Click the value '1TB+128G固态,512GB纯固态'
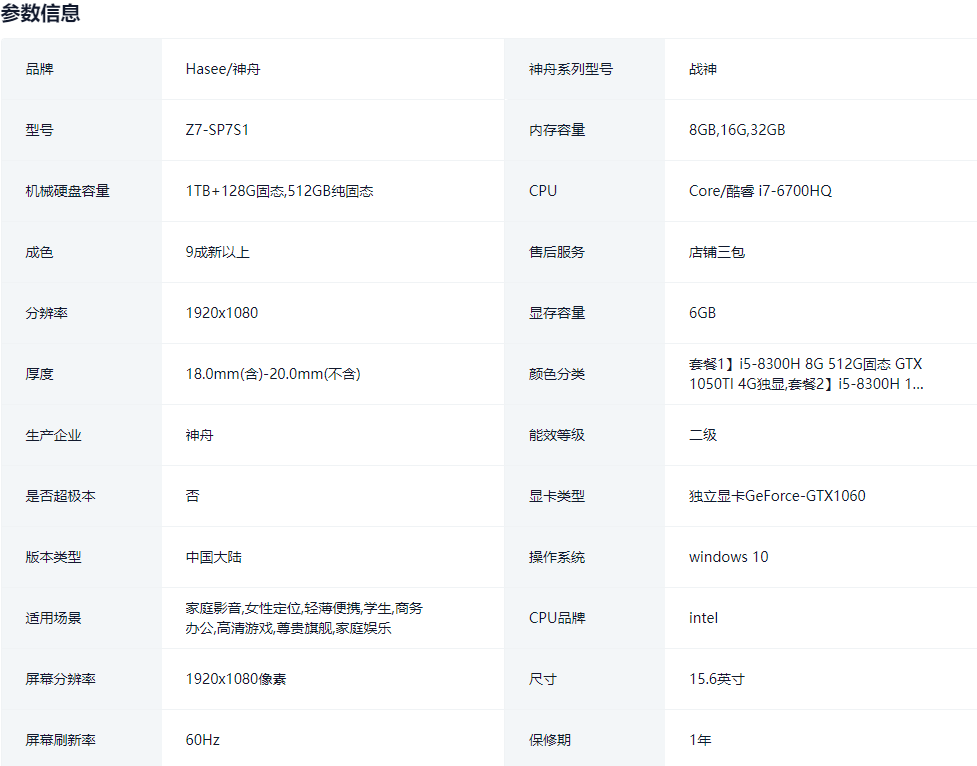 pos(280,191)
